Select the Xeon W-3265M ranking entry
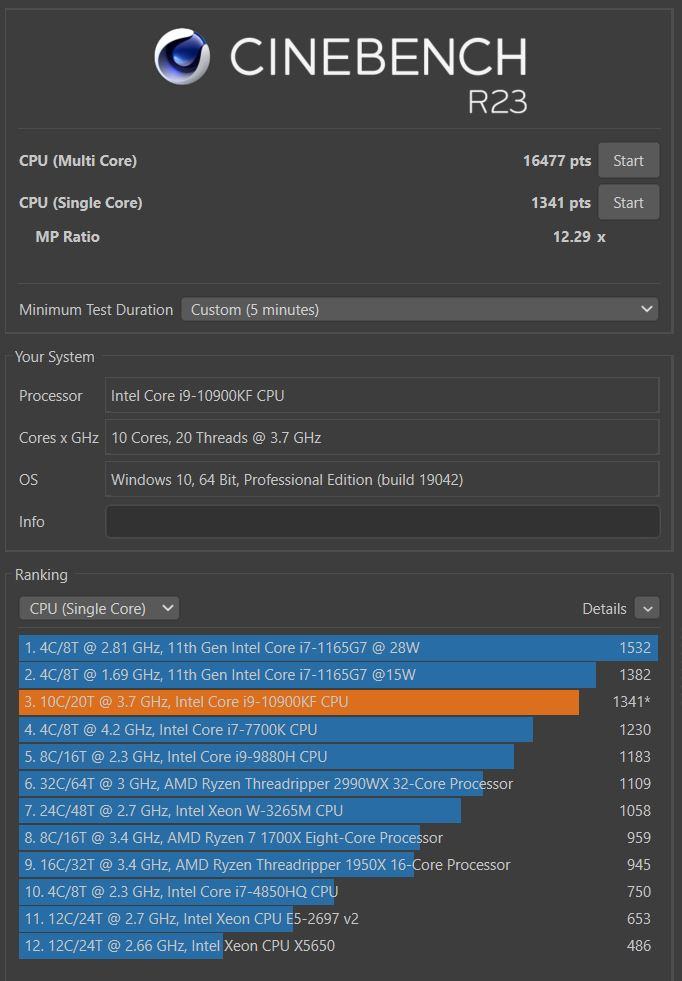The image size is (682, 981). click(338, 810)
